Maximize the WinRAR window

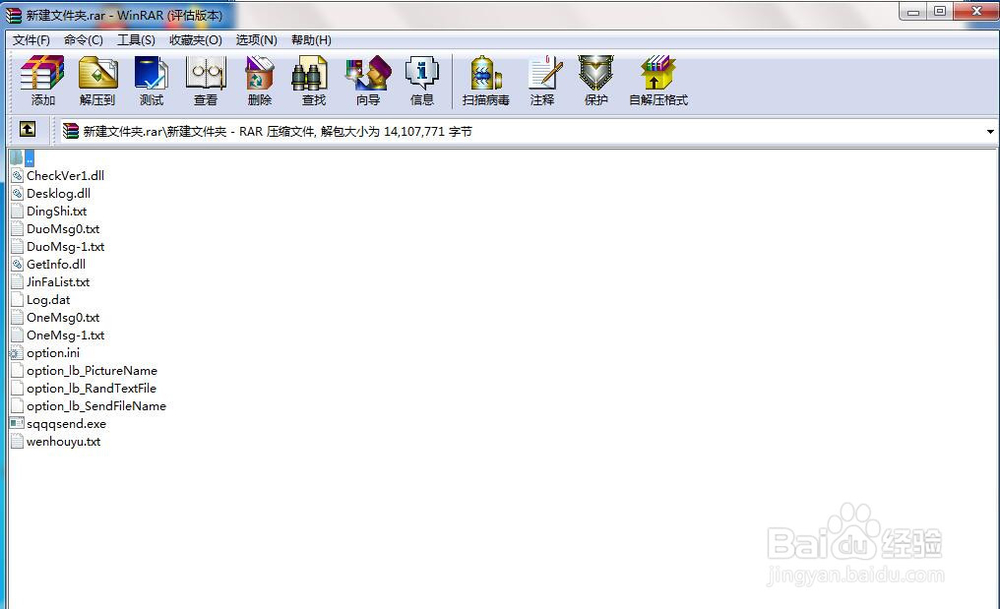(940, 11)
